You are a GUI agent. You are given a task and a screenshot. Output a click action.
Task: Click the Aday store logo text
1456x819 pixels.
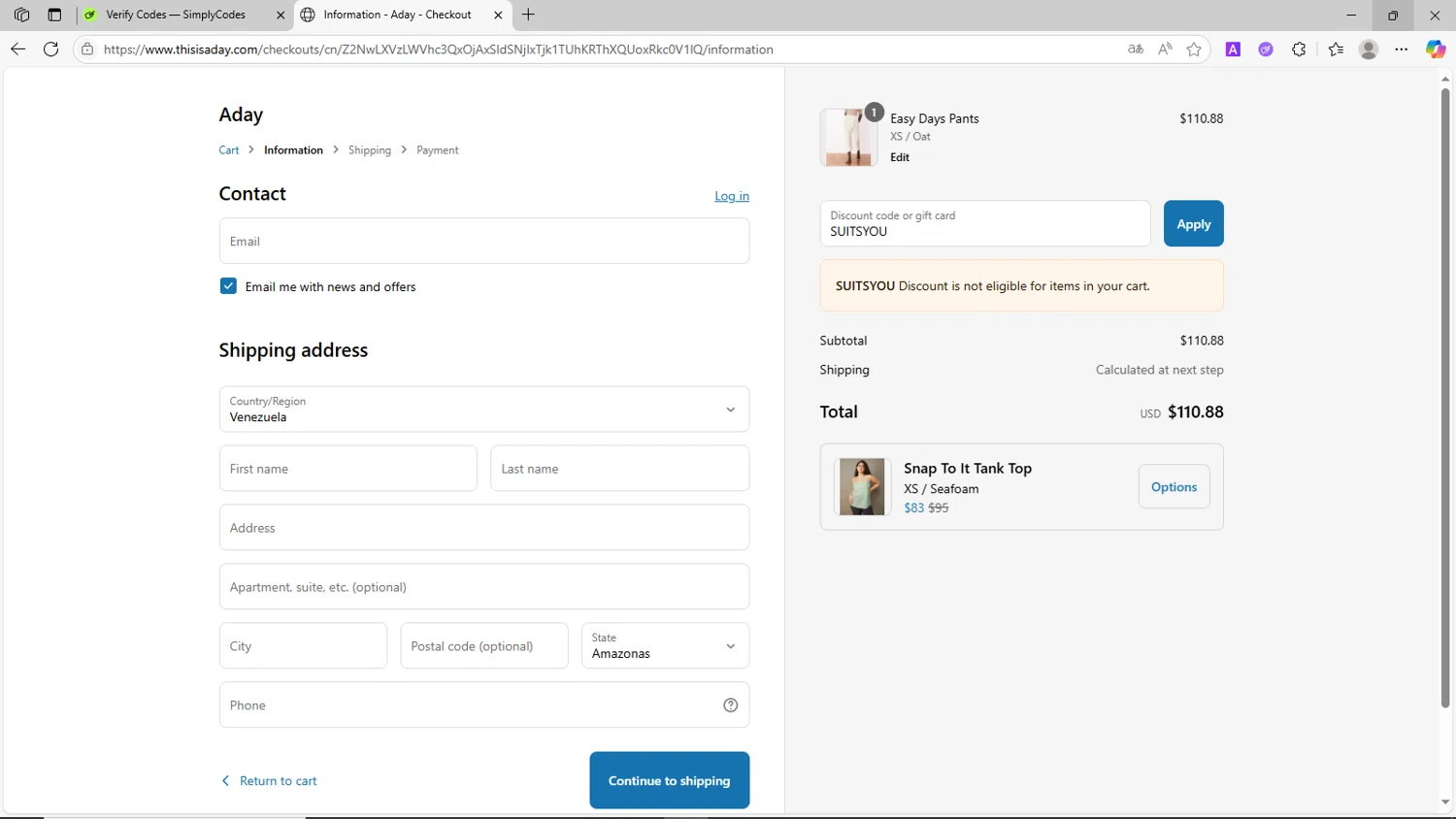pos(241,115)
